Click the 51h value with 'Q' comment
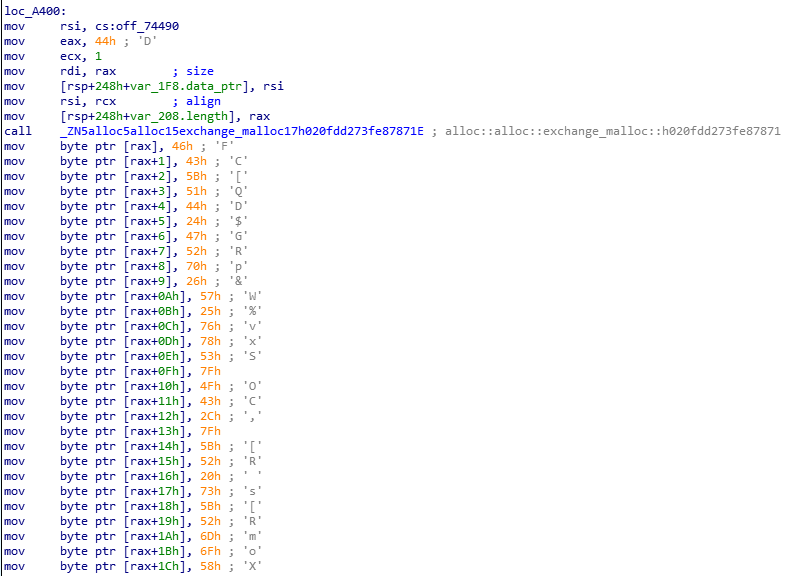 pos(196,191)
